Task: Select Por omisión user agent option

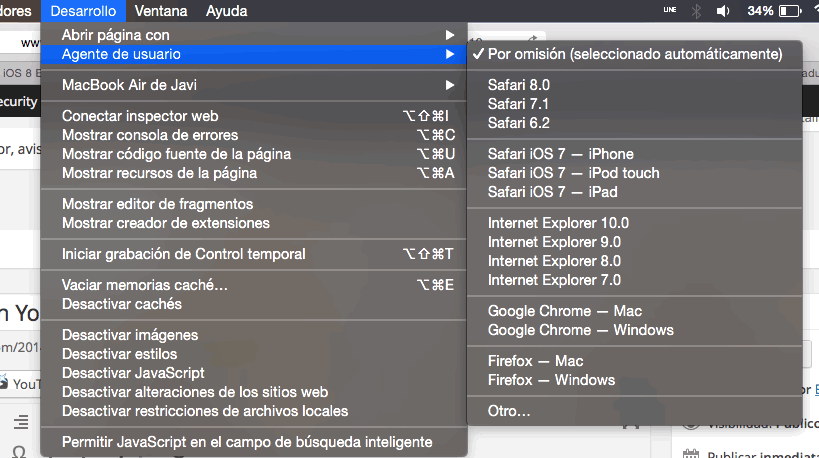Action: [635, 54]
